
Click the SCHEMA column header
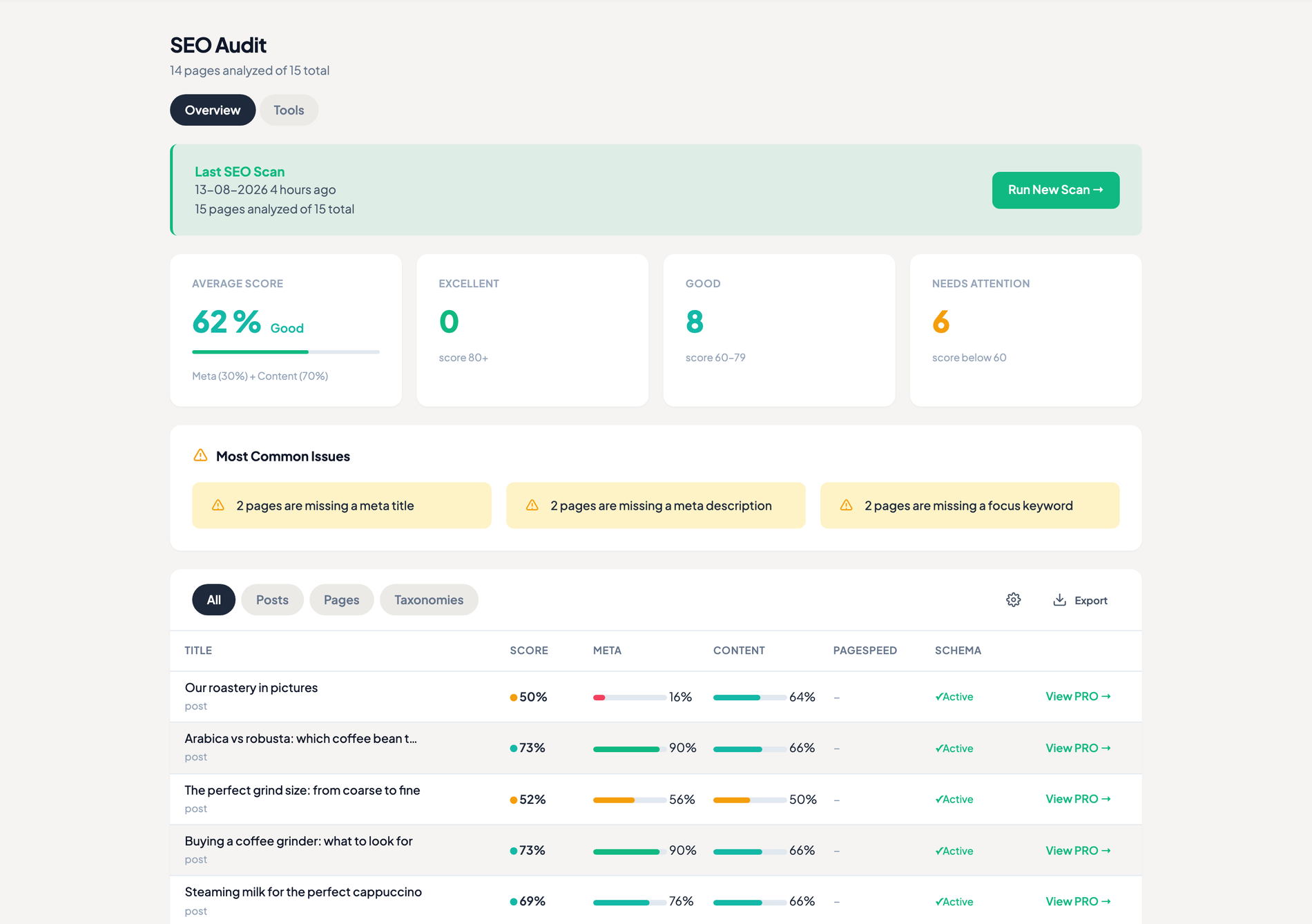point(958,651)
